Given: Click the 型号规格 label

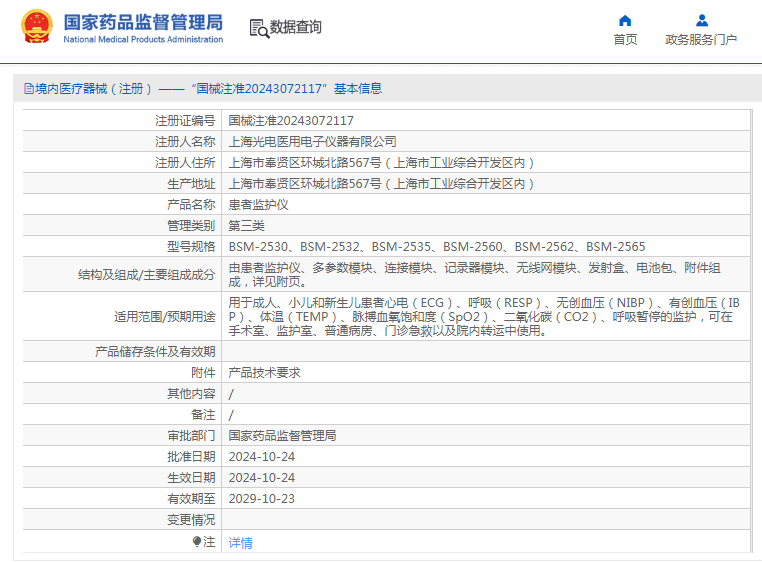Looking at the screenshot, I should [191, 246].
